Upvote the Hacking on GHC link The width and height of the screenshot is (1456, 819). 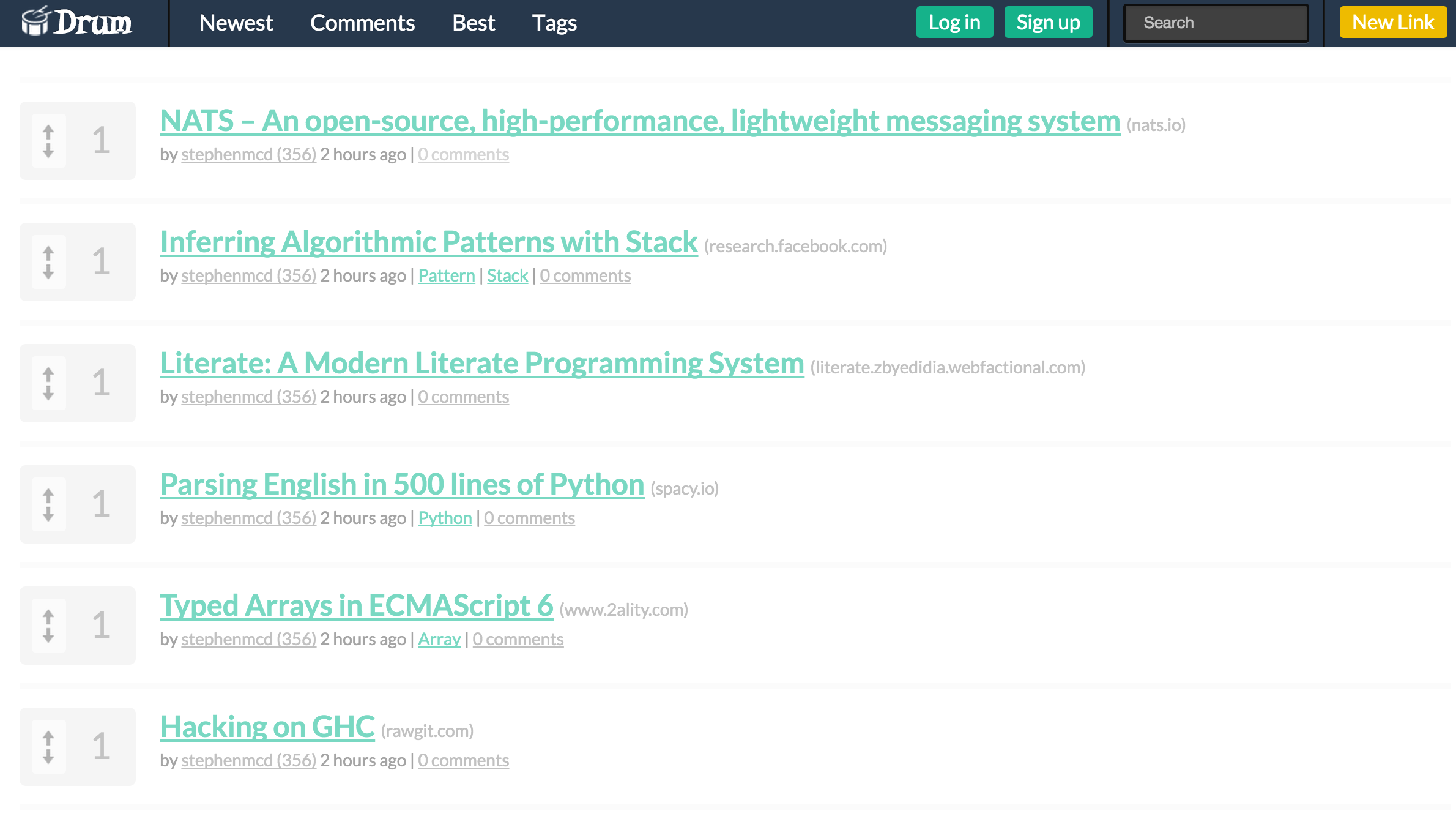click(x=48, y=738)
